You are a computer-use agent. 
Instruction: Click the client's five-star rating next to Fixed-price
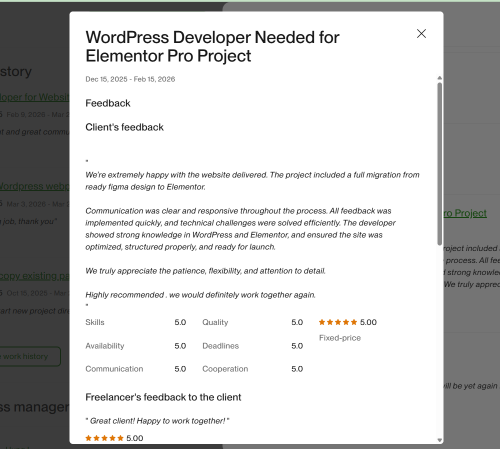click(x=338, y=322)
